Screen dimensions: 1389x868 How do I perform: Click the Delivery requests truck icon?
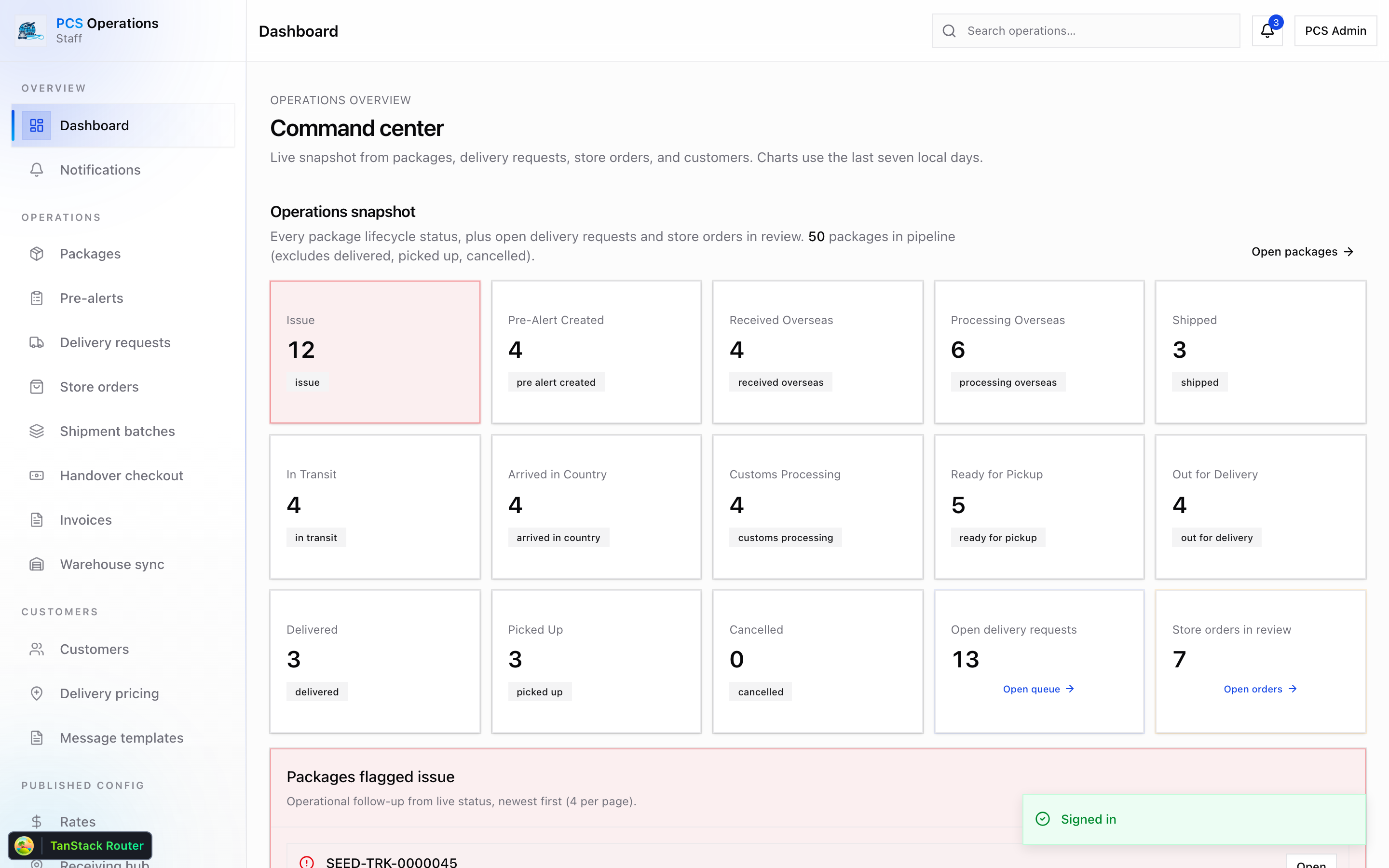coord(37,342)
